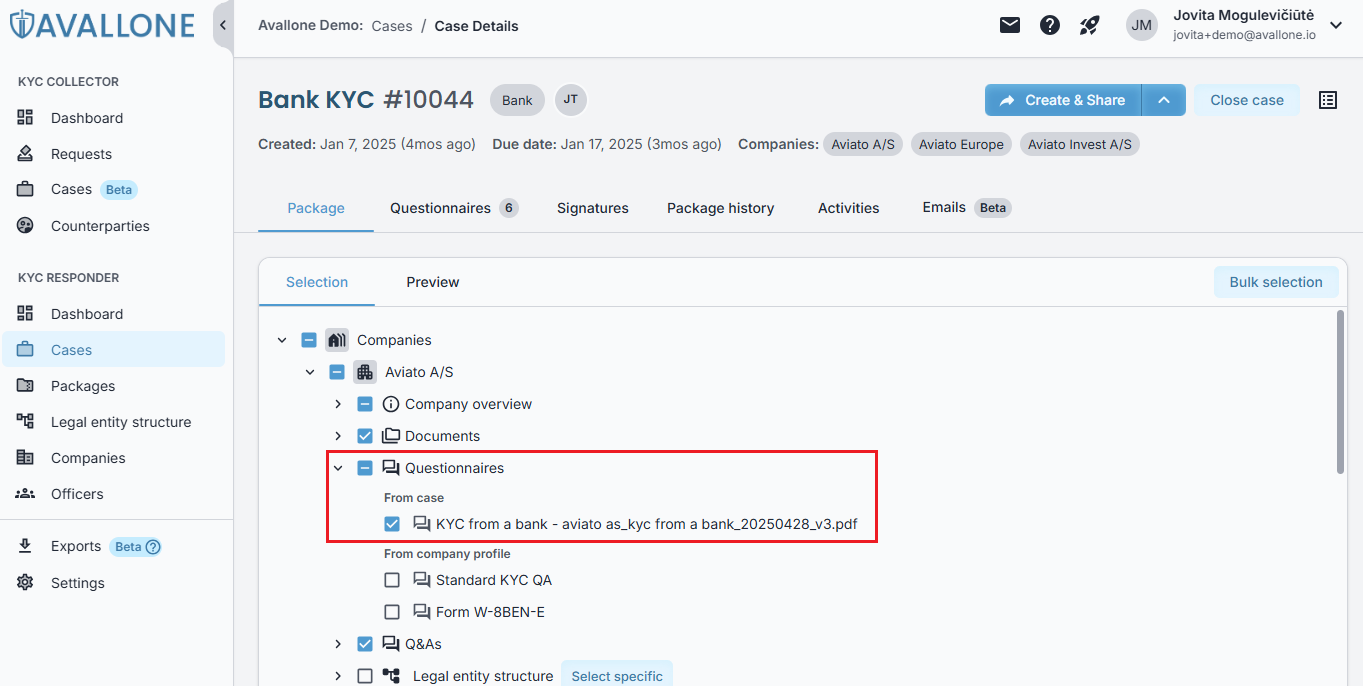Open the Create & Share dropdown arrow
Viewport: 1363px width, 686px height.
pos(1163,100)
